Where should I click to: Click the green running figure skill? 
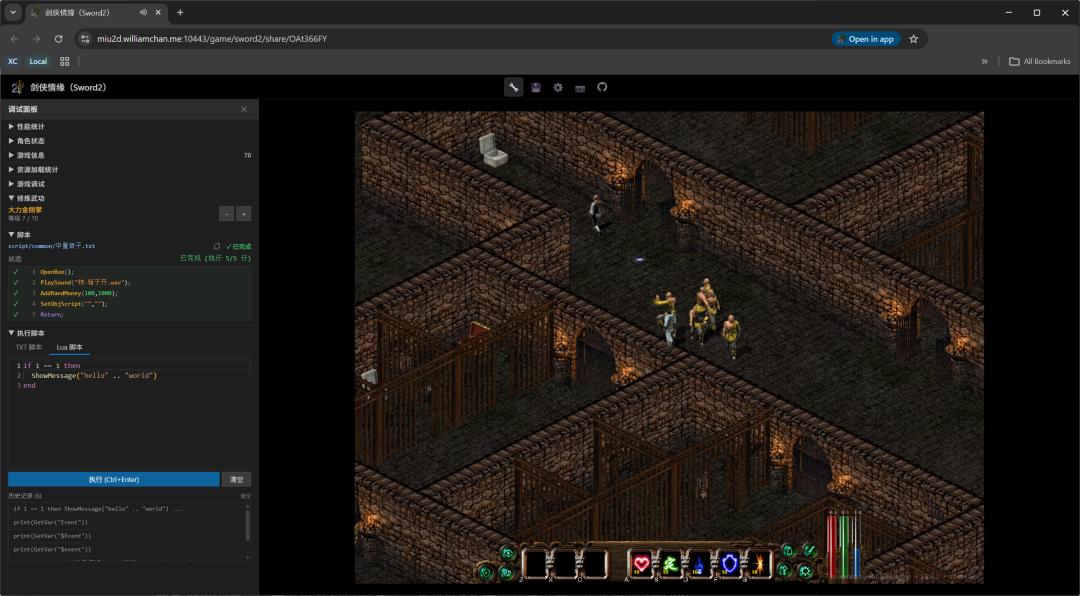(671, 564)
